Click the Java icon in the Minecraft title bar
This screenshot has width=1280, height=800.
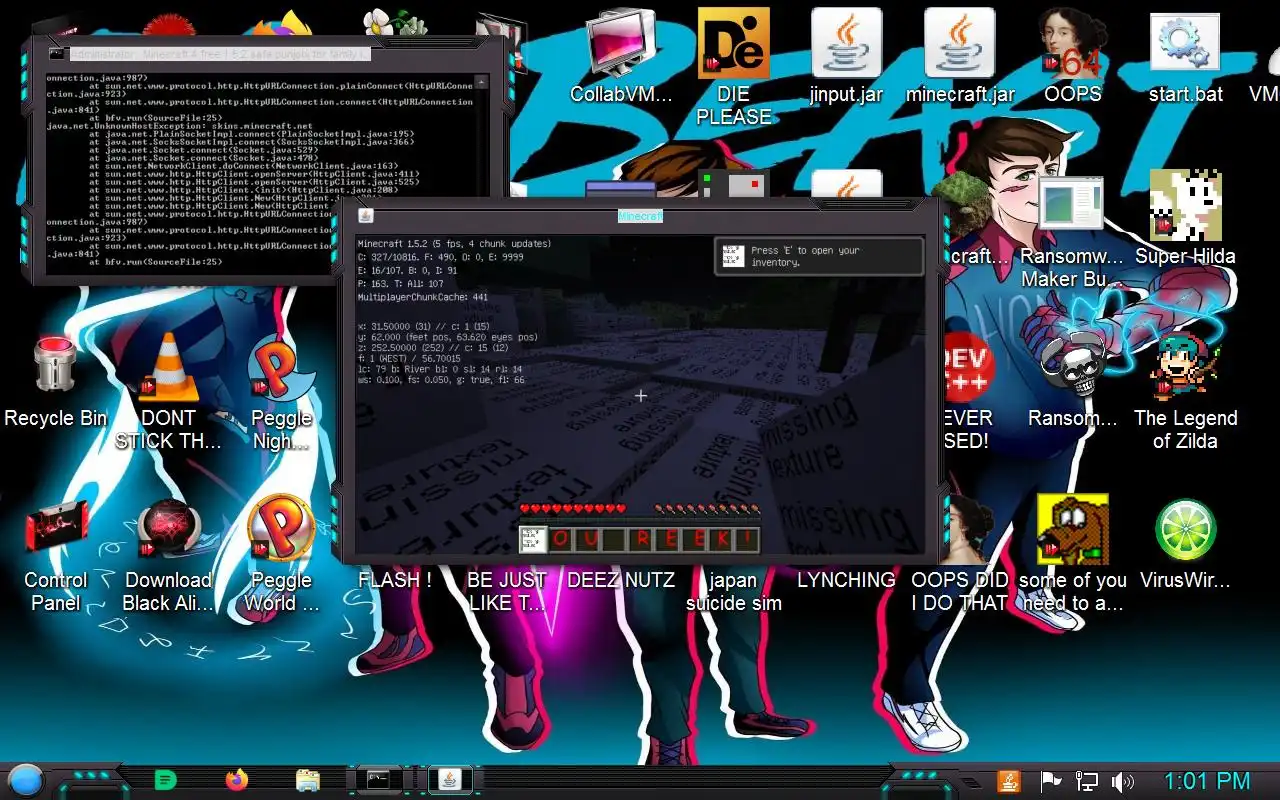(366, 216)
